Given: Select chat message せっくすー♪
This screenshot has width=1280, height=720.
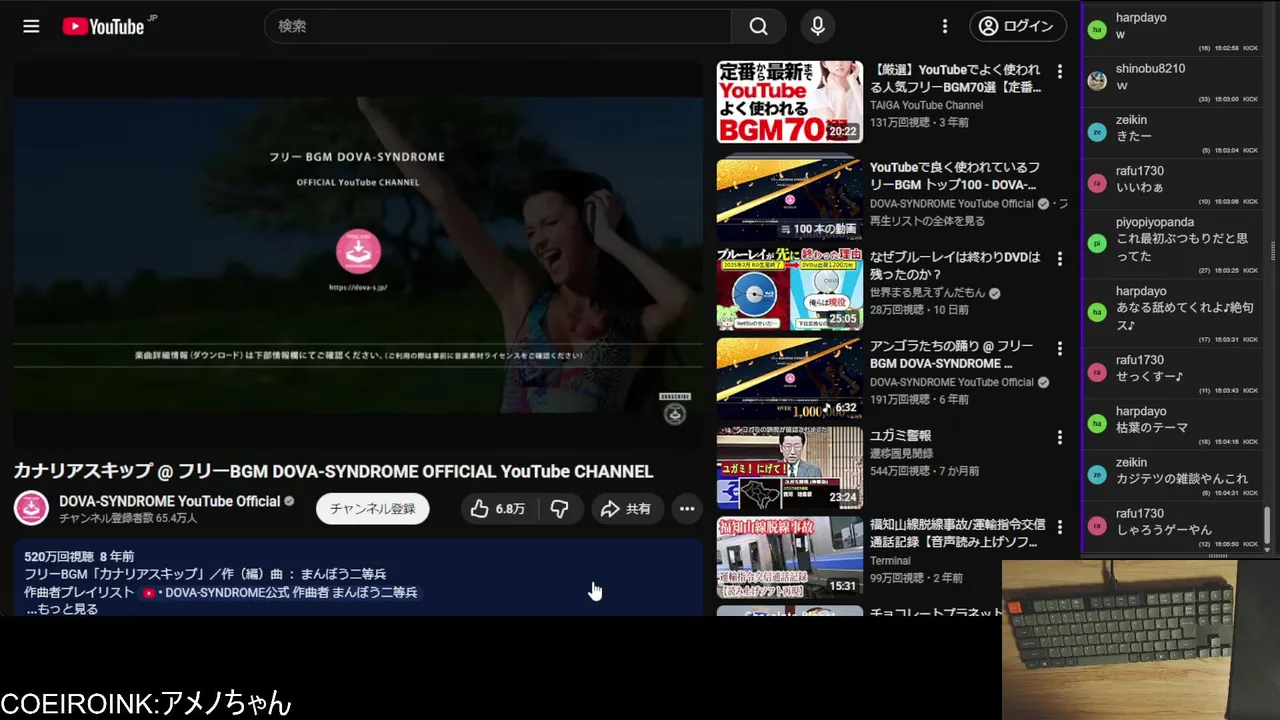Looking at the screenshot, I should 1149,376.
